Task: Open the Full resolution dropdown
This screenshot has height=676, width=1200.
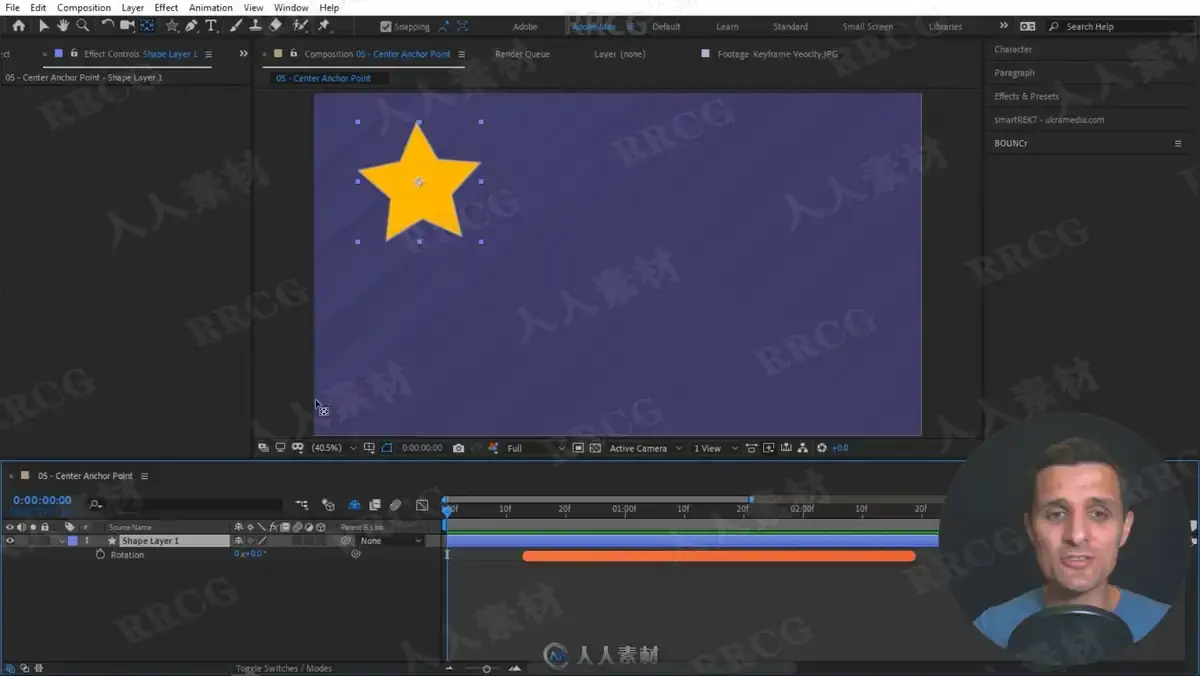Action: click(535, 448)
